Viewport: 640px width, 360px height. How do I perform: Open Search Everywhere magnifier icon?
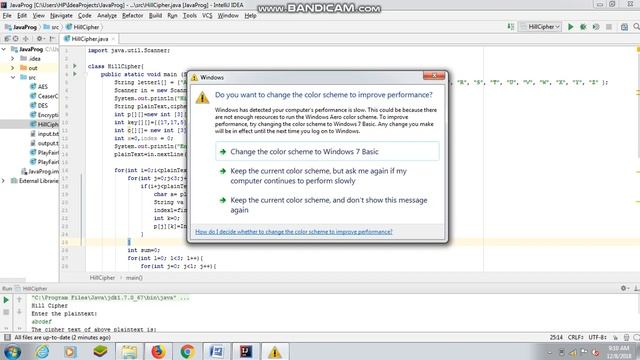[x=636, y=27]
